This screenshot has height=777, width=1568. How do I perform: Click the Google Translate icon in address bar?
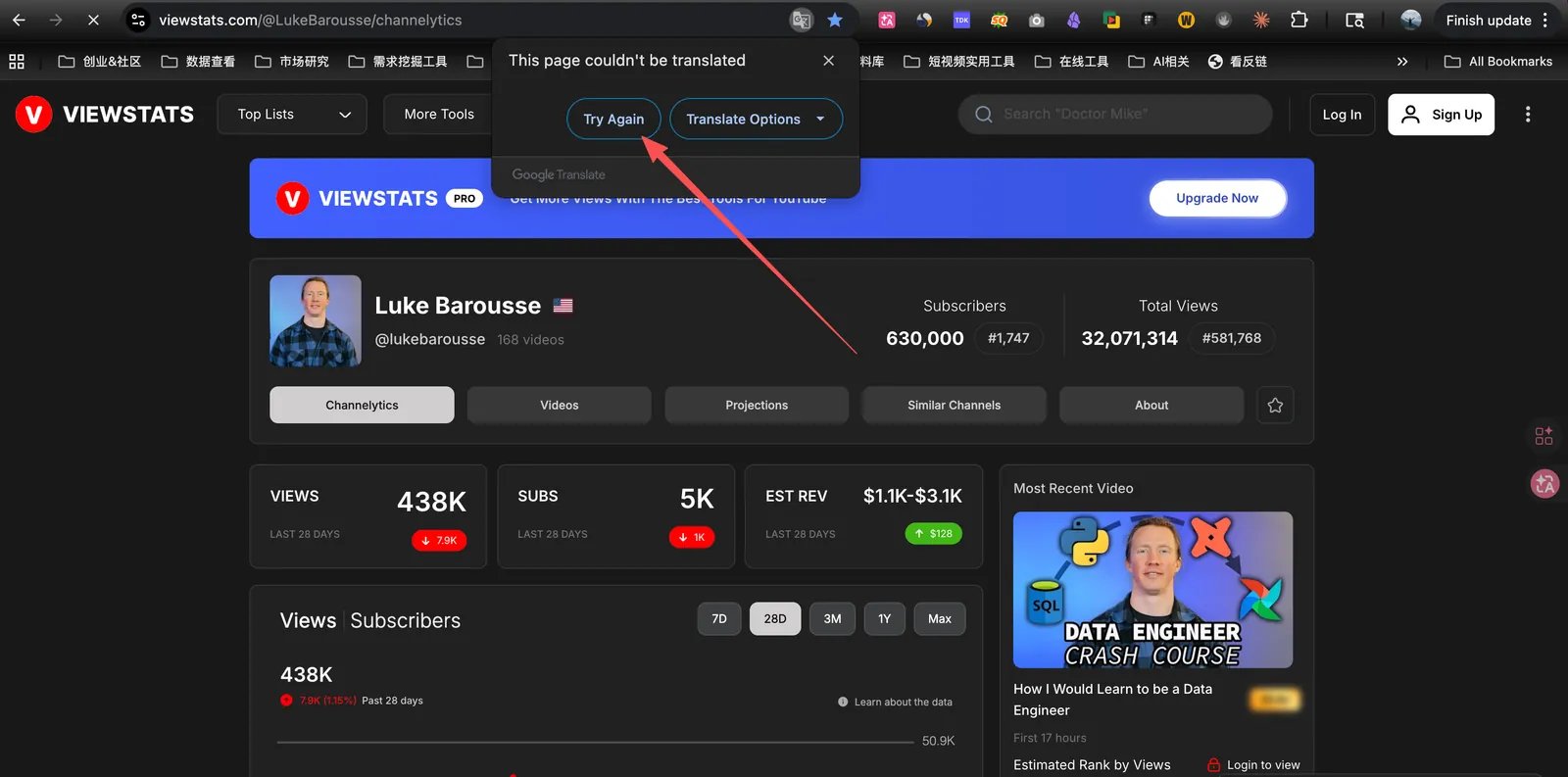click(802, 20)
